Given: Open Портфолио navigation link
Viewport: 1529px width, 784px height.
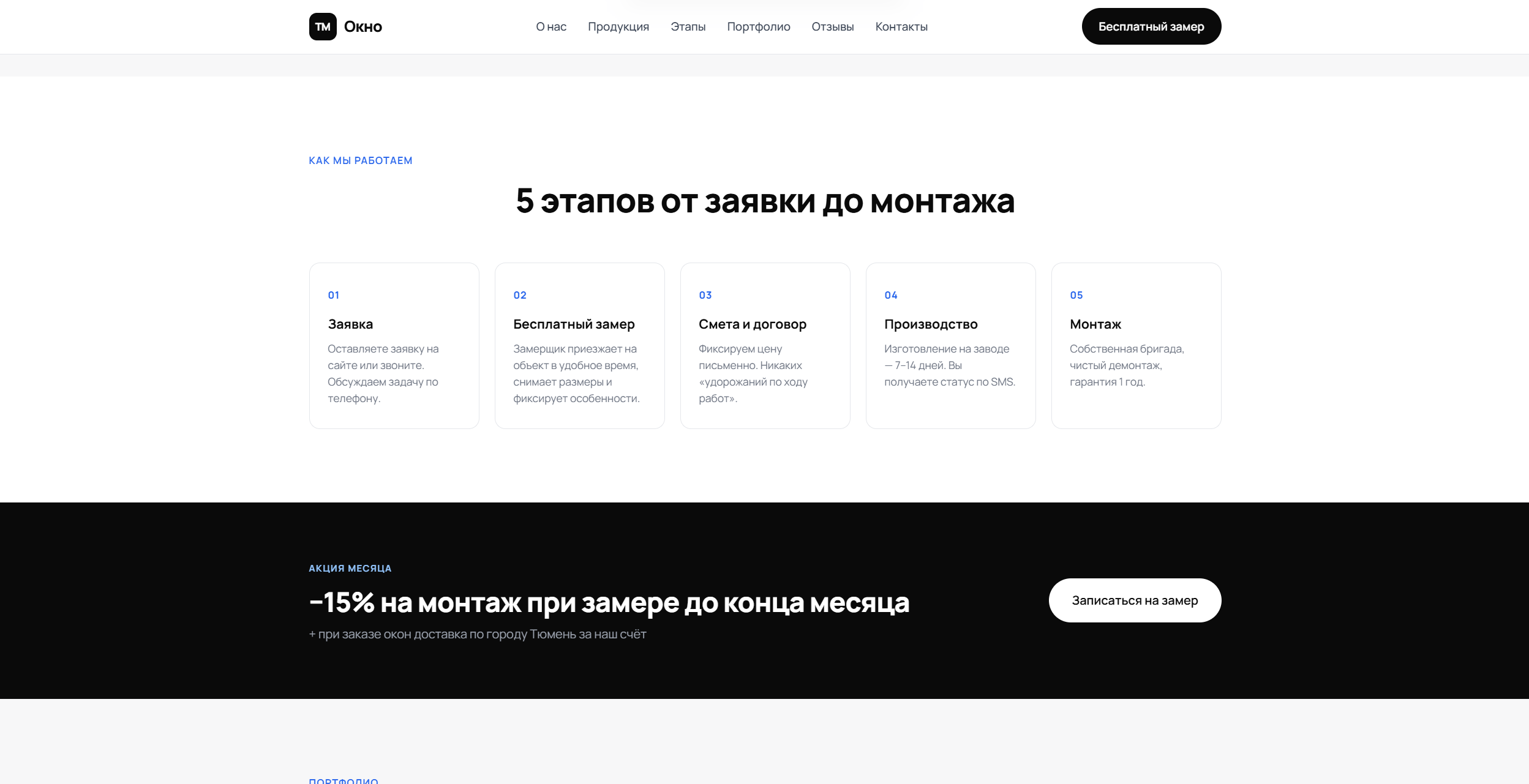Looking at the screenshot, I should tap(758, 27).
